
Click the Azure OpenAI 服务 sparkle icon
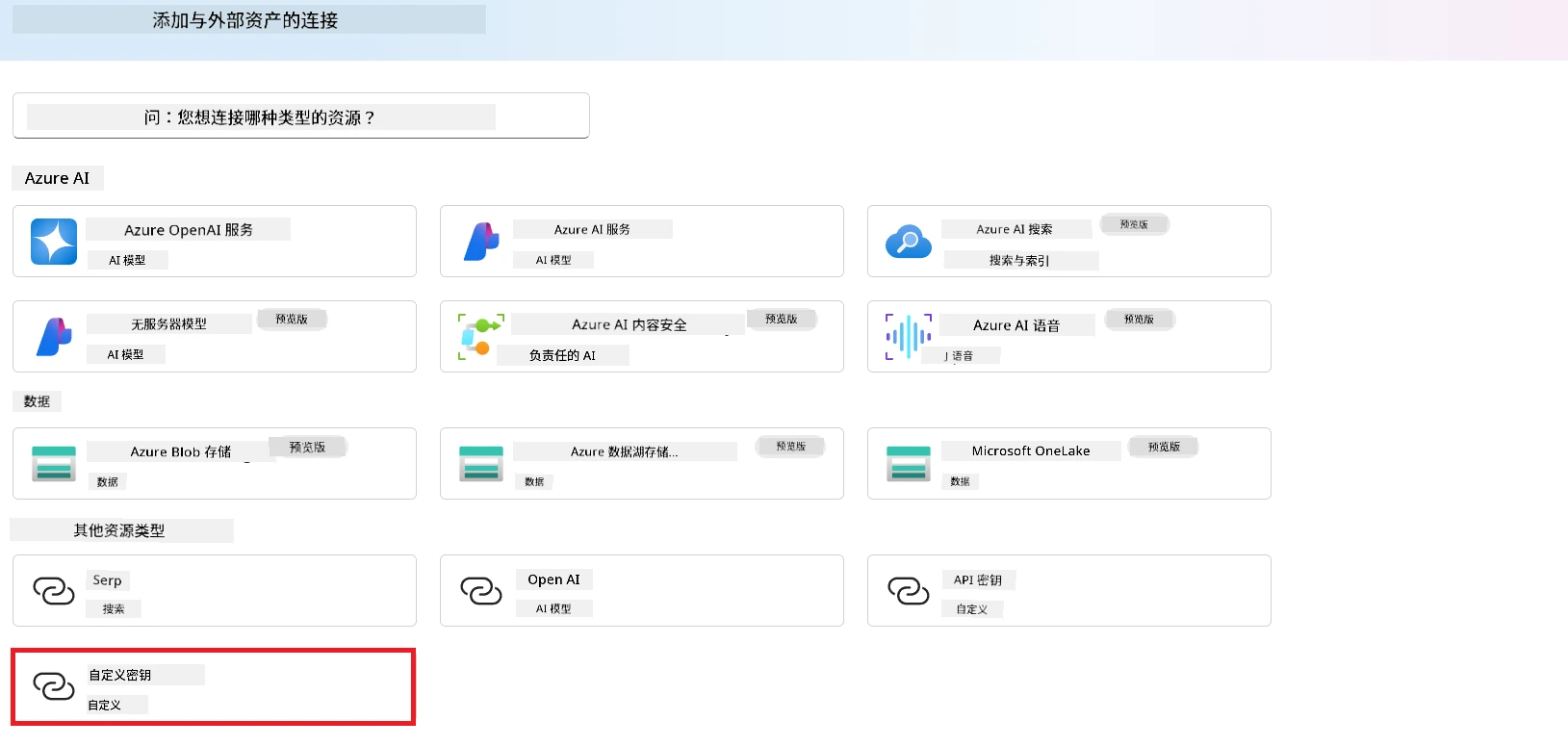pyautogui.click(x=54, y=242)
